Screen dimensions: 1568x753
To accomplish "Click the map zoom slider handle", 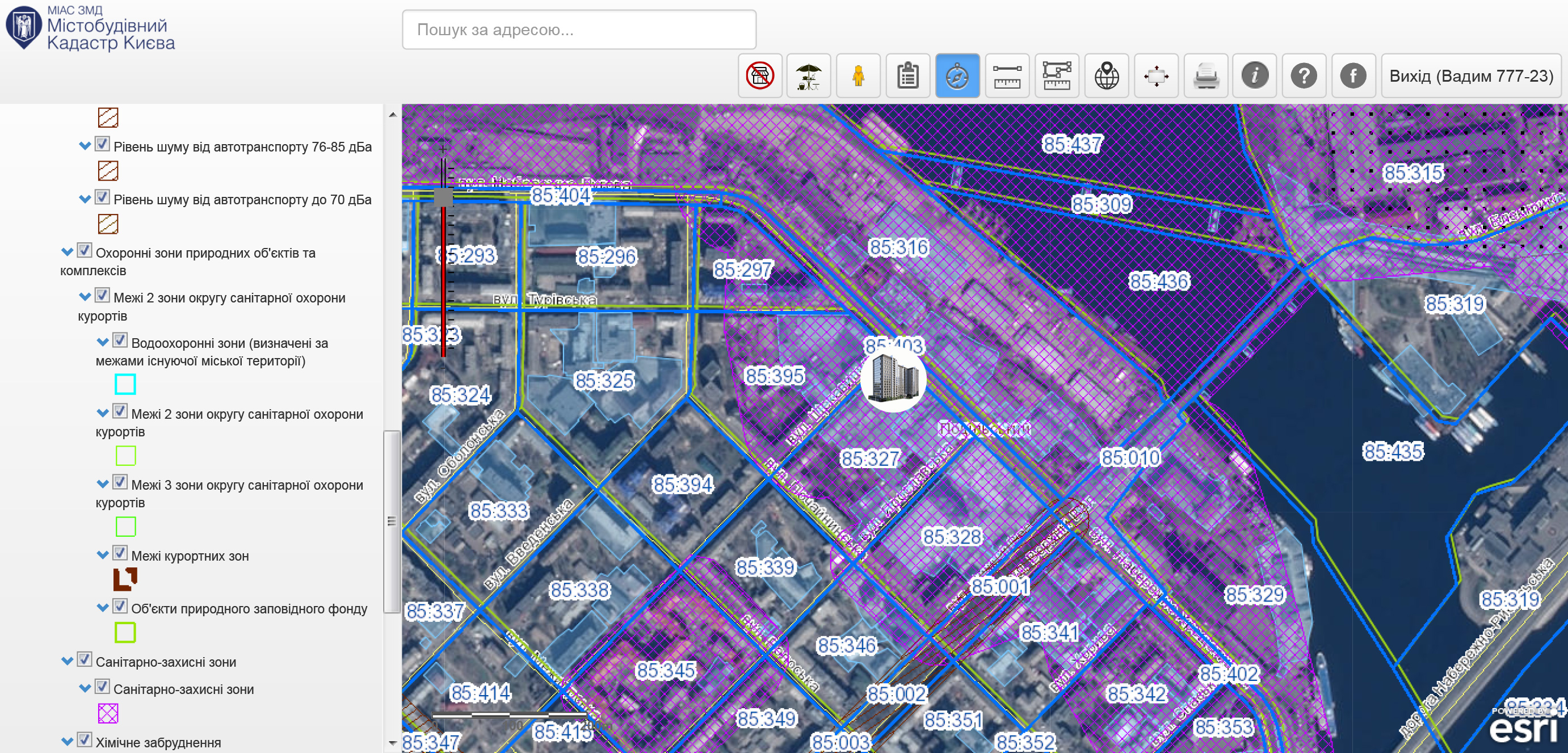I will pyautogui.click(x=443, y=197).
